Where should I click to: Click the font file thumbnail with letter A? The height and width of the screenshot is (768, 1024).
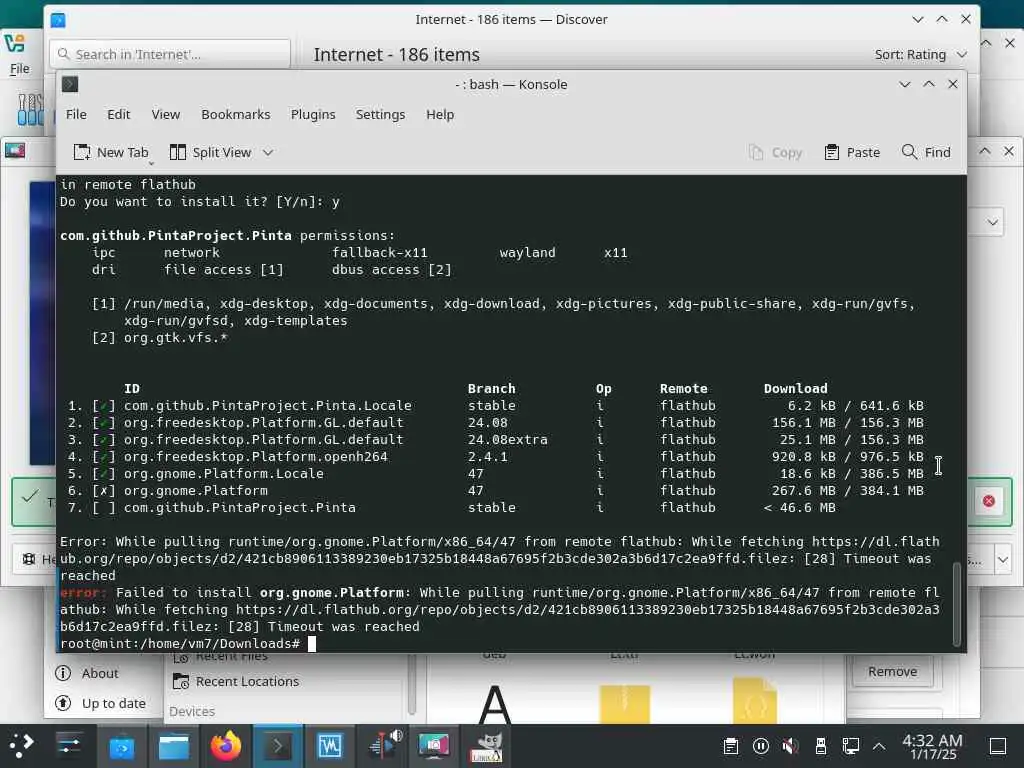[494, 704]
